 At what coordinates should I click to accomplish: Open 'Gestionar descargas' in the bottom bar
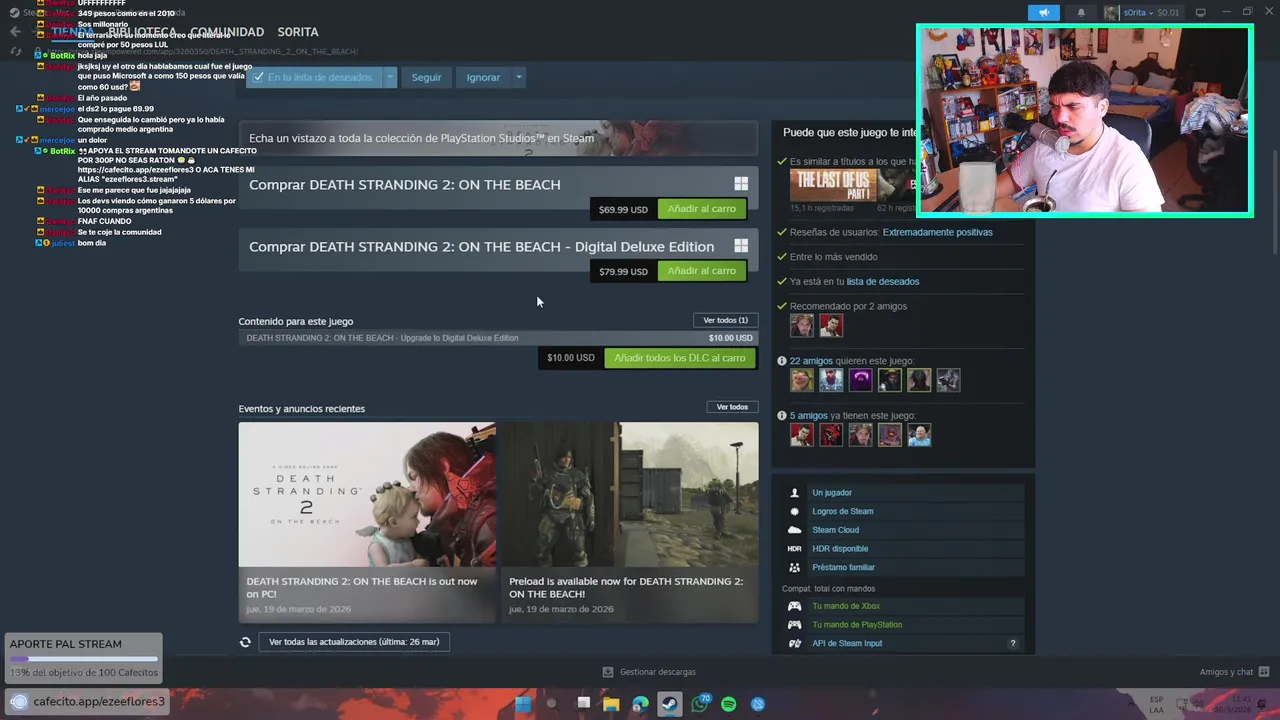pyautogui.click(x=649, y=672)
